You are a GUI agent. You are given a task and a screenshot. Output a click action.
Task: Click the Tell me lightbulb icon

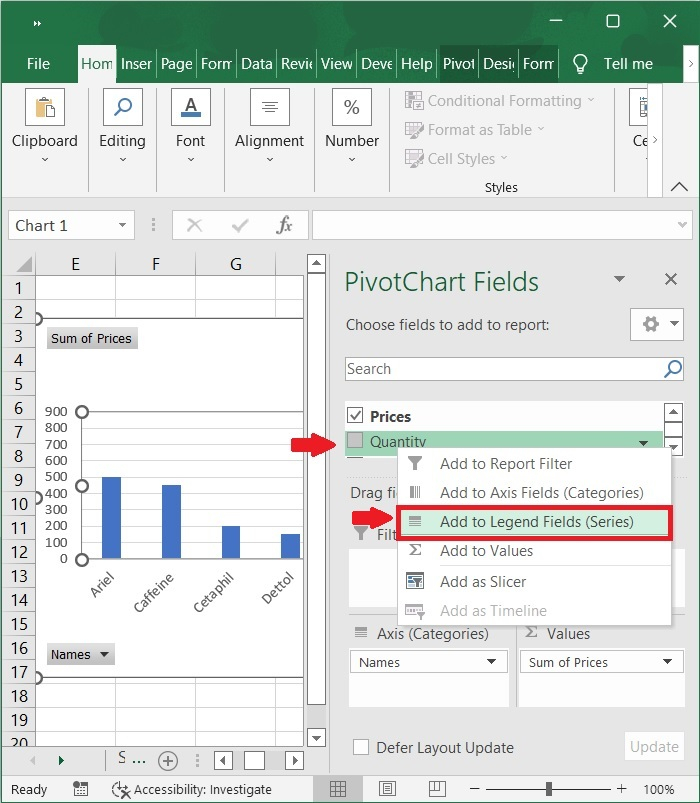pos(580,64)
